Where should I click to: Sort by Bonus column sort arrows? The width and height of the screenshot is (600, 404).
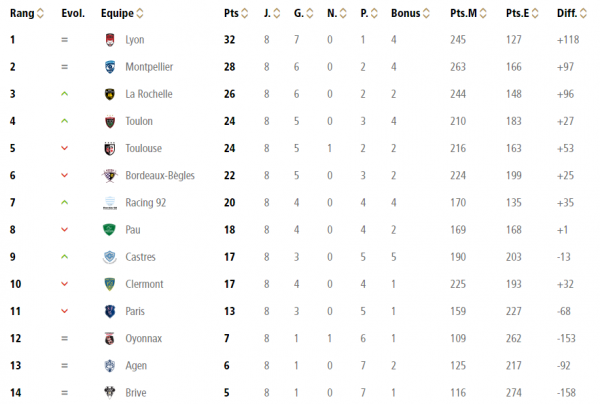[426, 13]
